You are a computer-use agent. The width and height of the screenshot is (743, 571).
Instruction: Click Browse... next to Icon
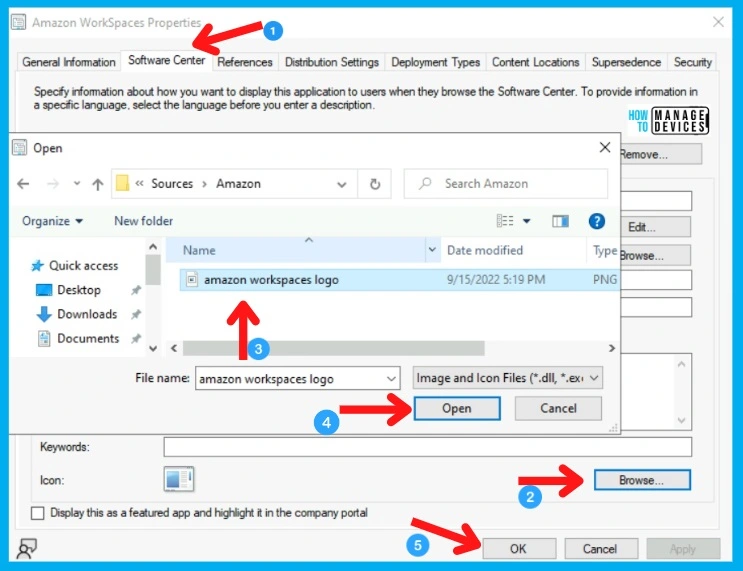642,480
